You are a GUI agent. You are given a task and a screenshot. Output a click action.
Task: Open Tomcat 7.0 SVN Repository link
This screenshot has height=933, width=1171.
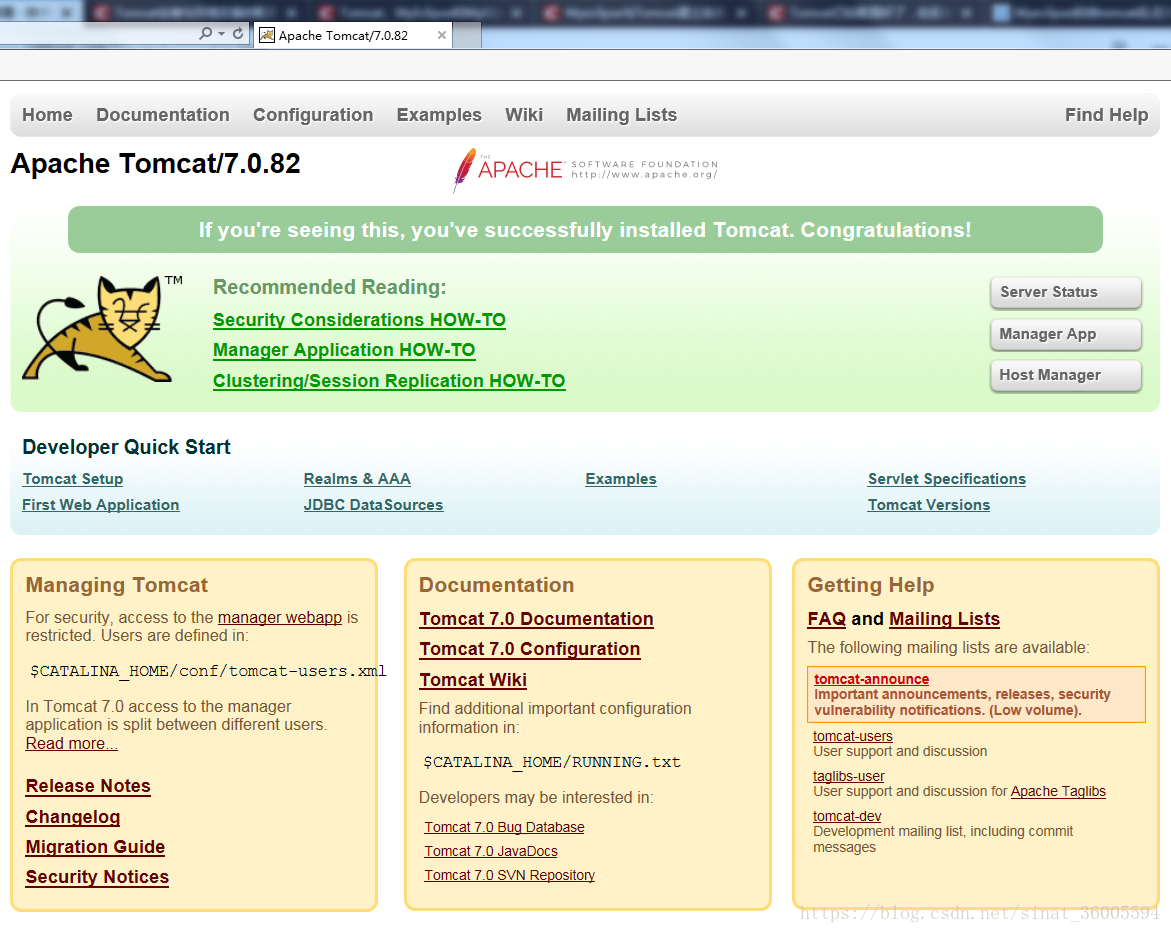(x=509, y=875)
